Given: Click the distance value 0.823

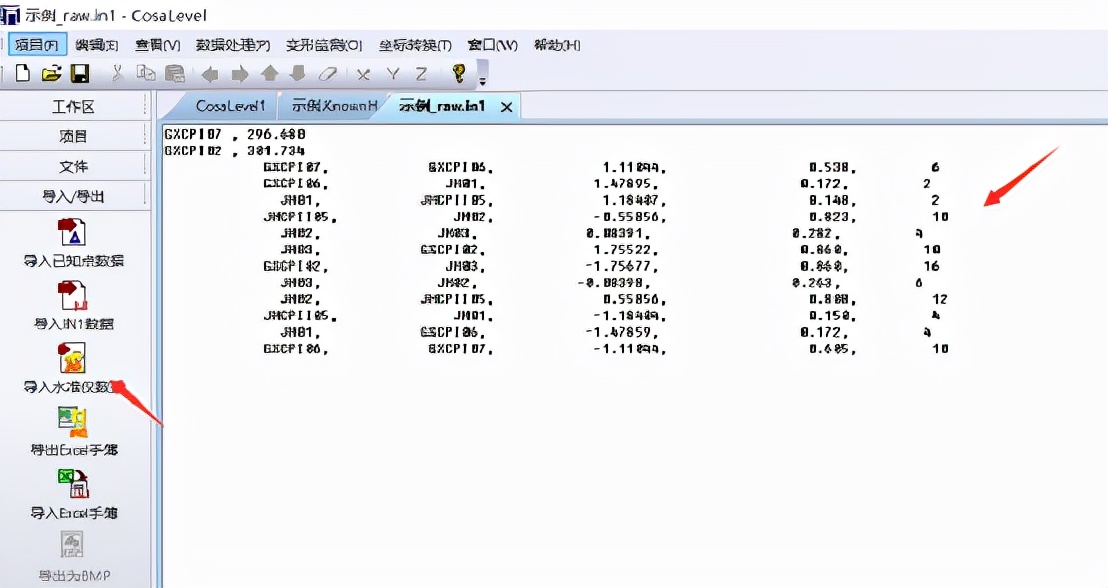Looking at the screenshot, I should coord(831,217).
